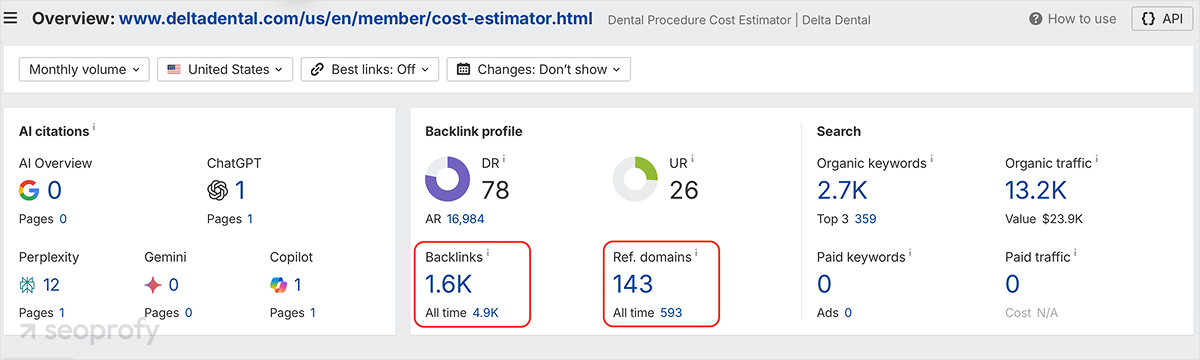
Task: Open AI Overview citations count 0
Action: tap(54, 190)
